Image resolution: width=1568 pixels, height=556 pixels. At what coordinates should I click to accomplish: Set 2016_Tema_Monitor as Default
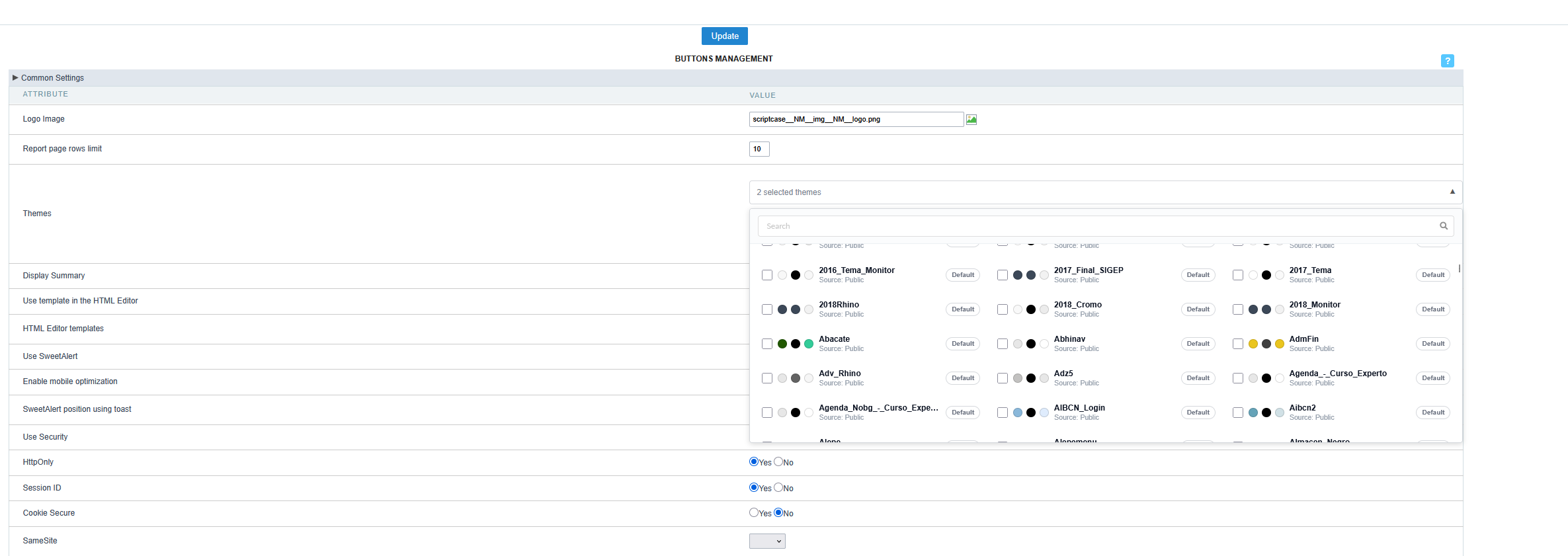(x=963, y=275)
